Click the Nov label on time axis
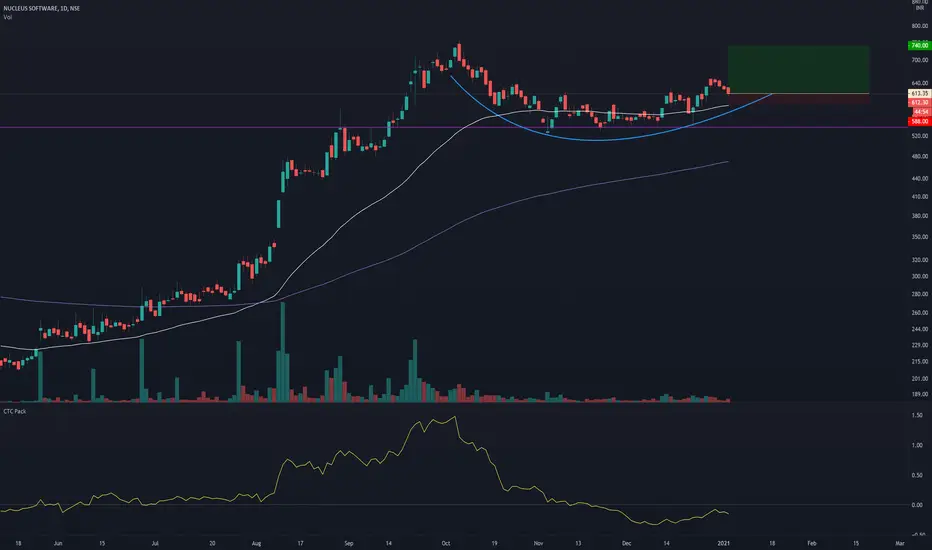Screen dimensions: 932x550 [538, 543]
